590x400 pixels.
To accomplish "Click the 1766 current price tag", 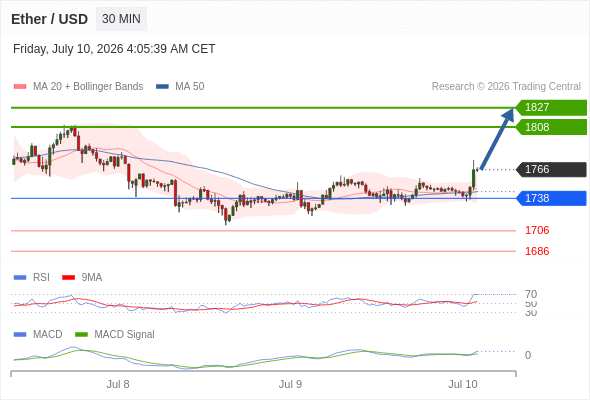I will [551, 169].
